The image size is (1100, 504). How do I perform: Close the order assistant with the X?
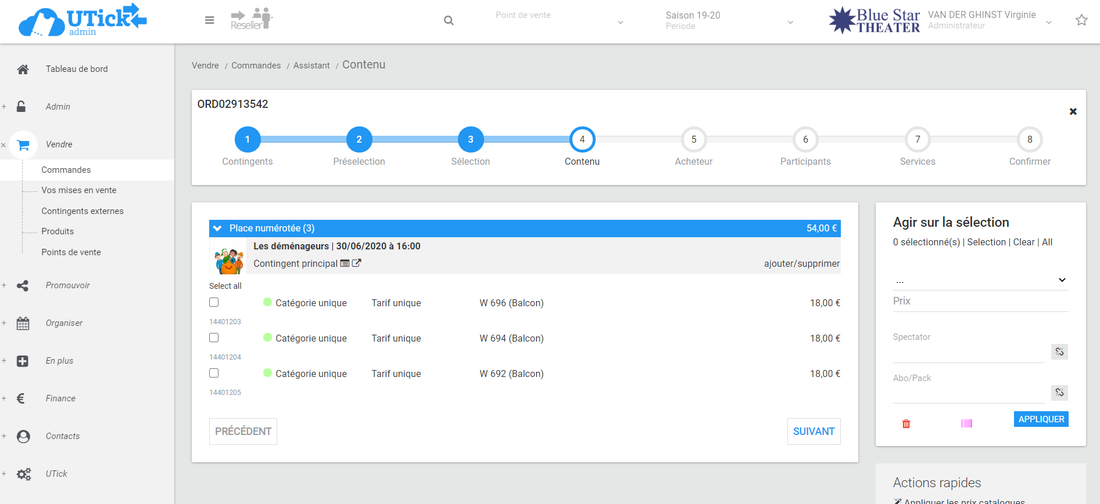(1073, 111)
